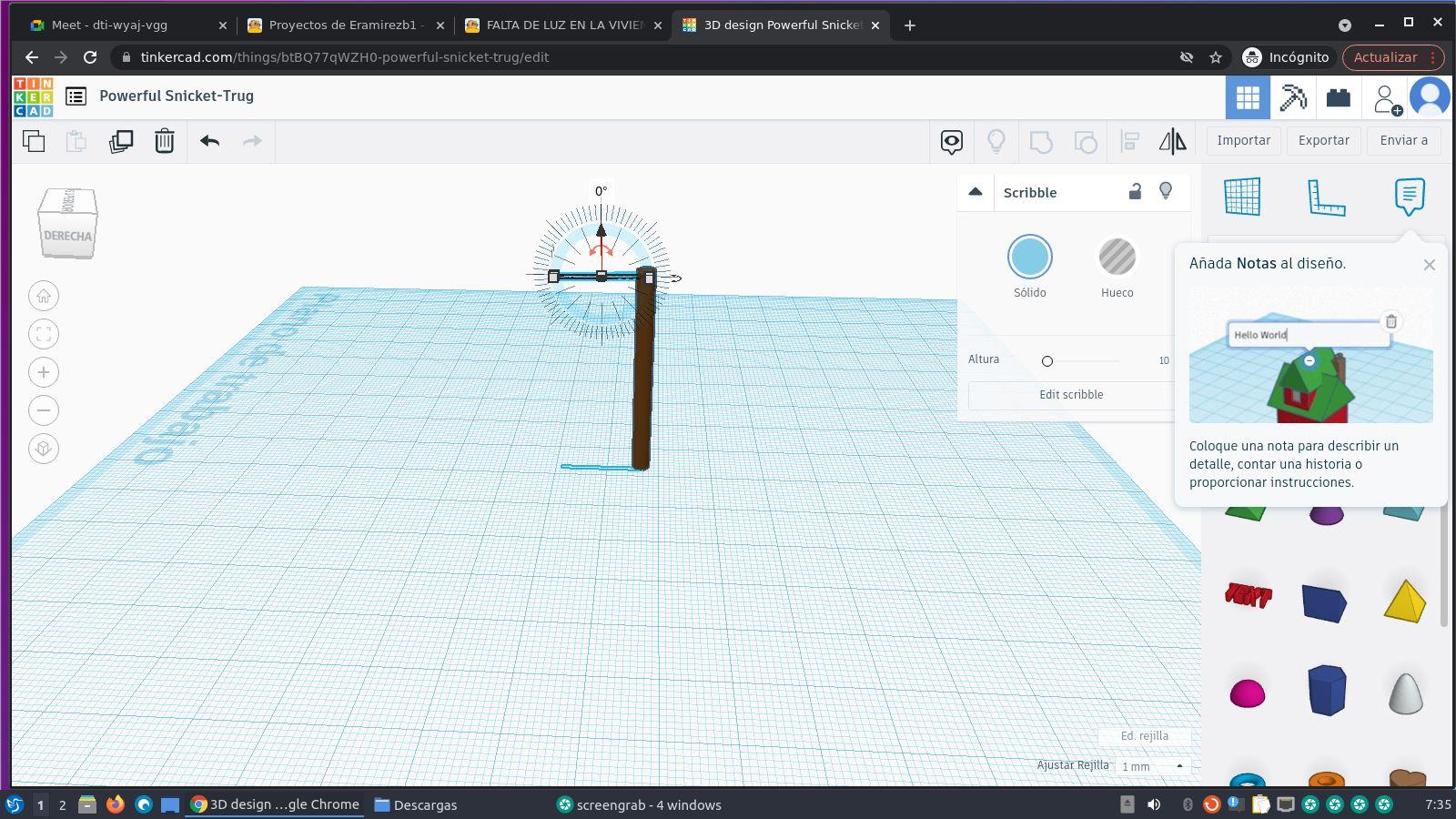This screenshot has height=819, width=1456.
Task: Click the zoom in plus button
Action: (44, 372)
